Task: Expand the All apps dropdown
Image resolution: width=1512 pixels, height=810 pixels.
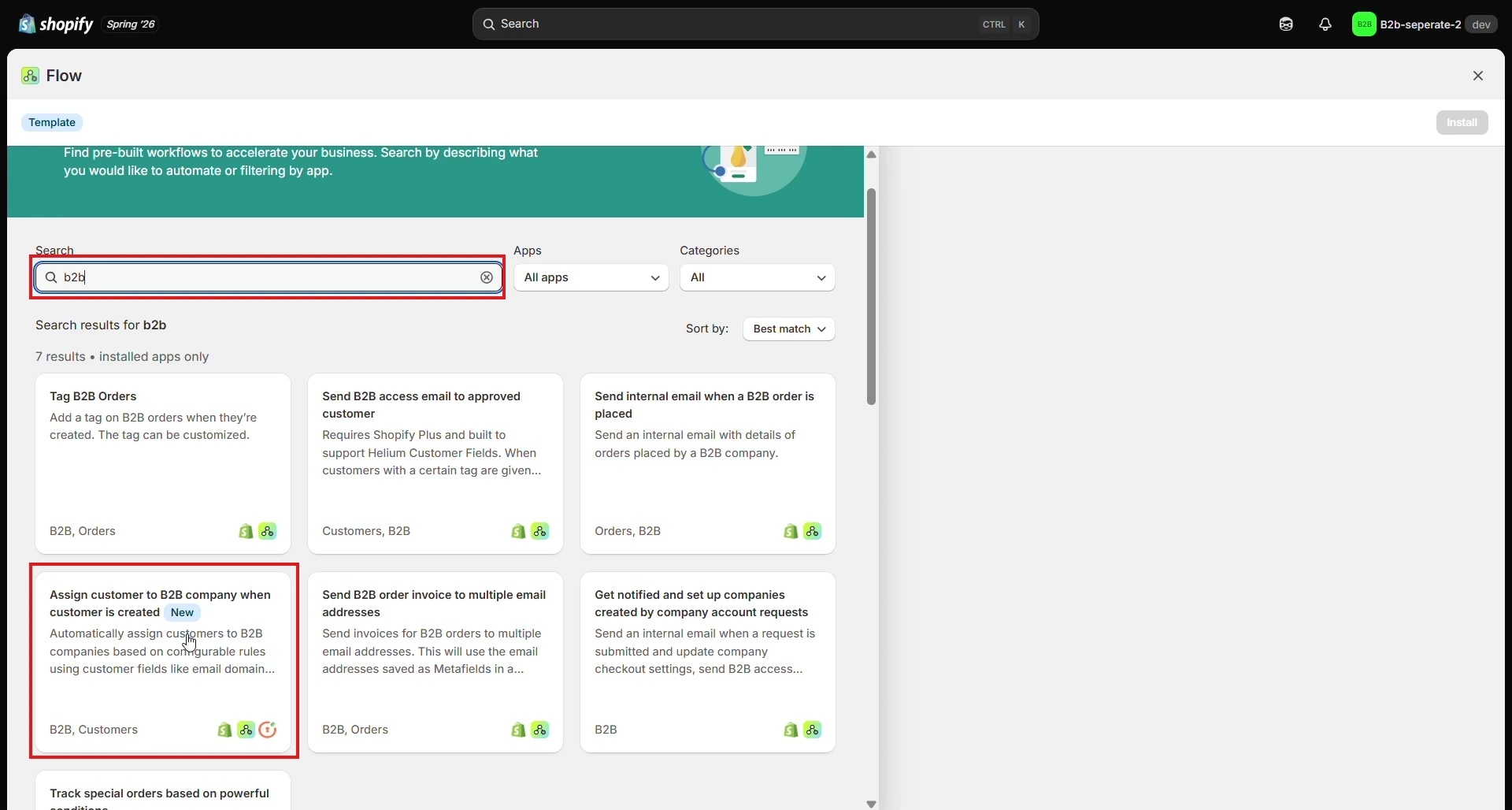Action: click(591, 277)
